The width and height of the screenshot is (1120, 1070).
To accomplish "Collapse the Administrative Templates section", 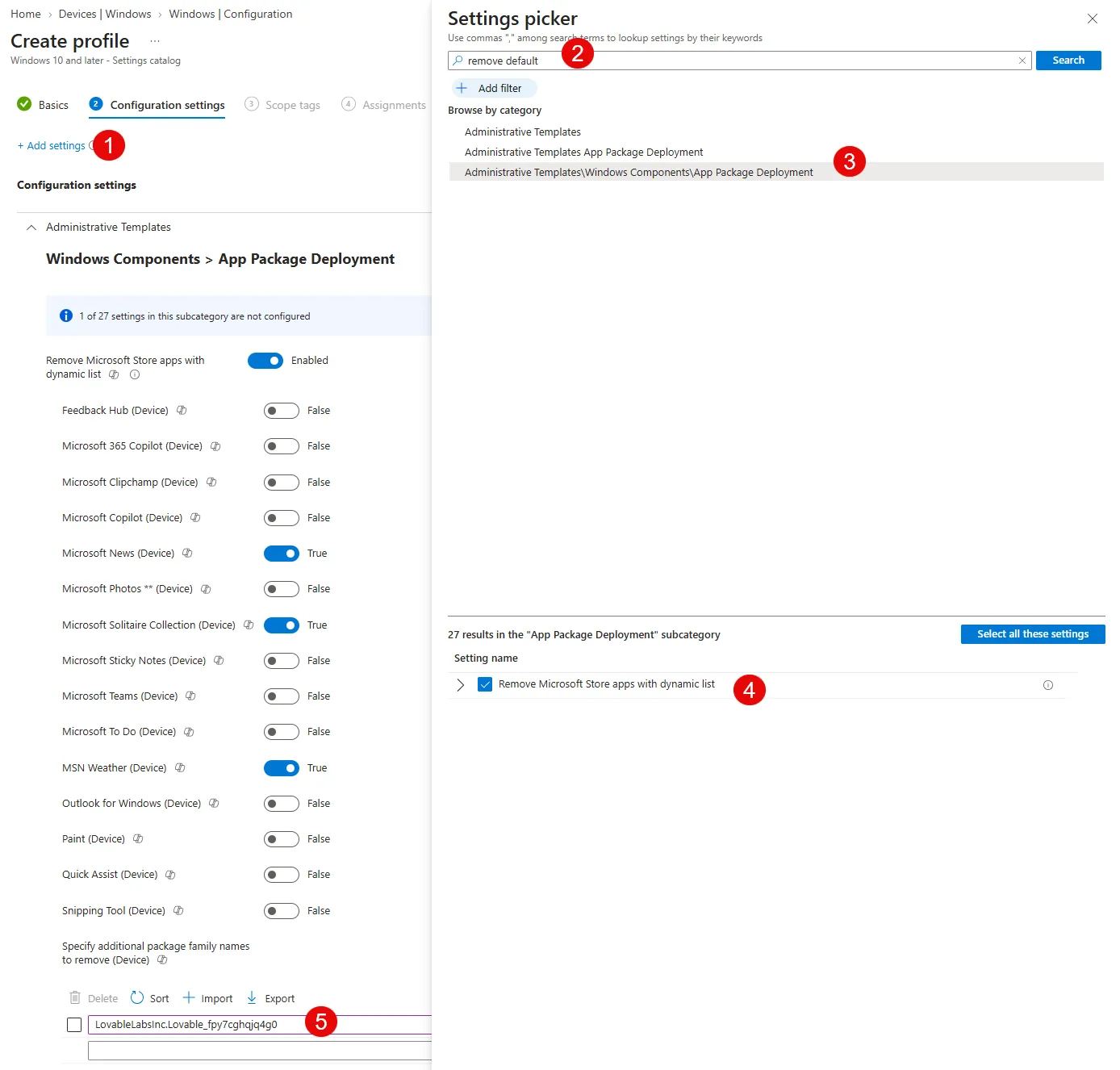I will [x=31, y=228].
